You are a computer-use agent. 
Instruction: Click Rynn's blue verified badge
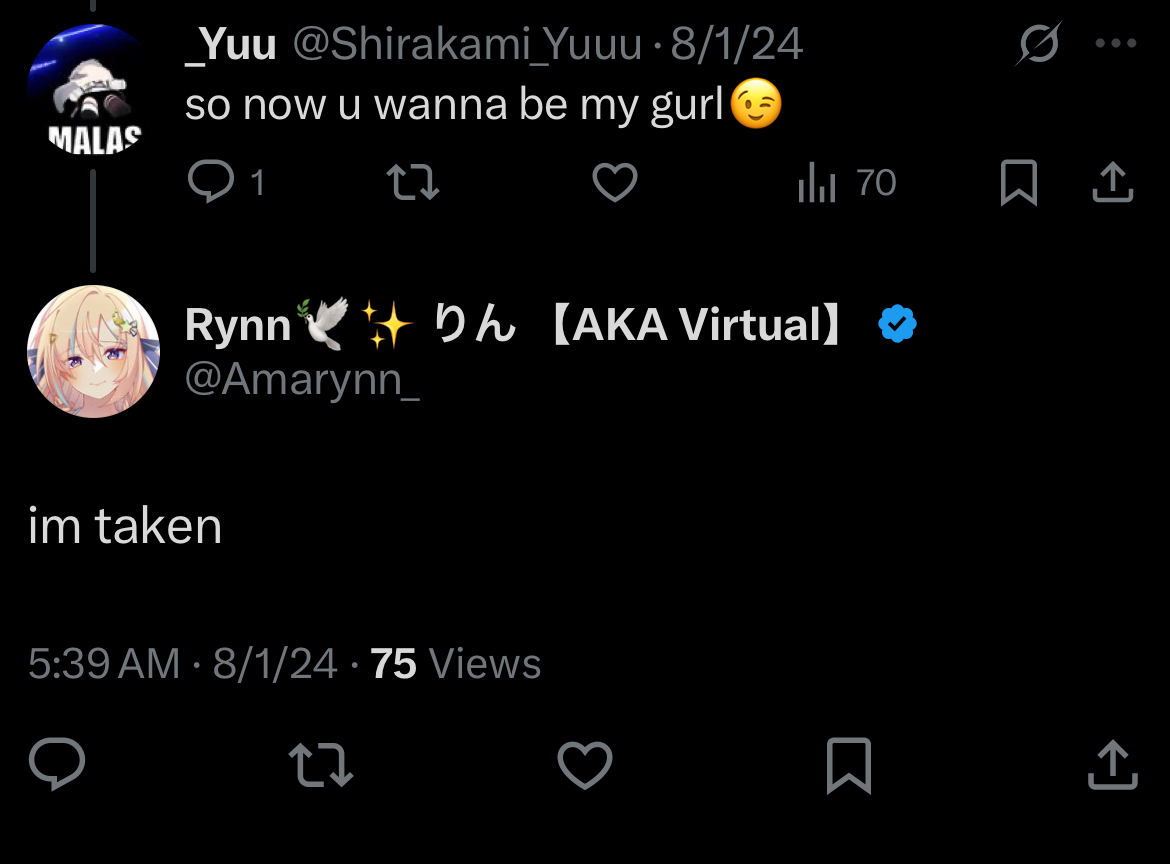tap(897, 325)
